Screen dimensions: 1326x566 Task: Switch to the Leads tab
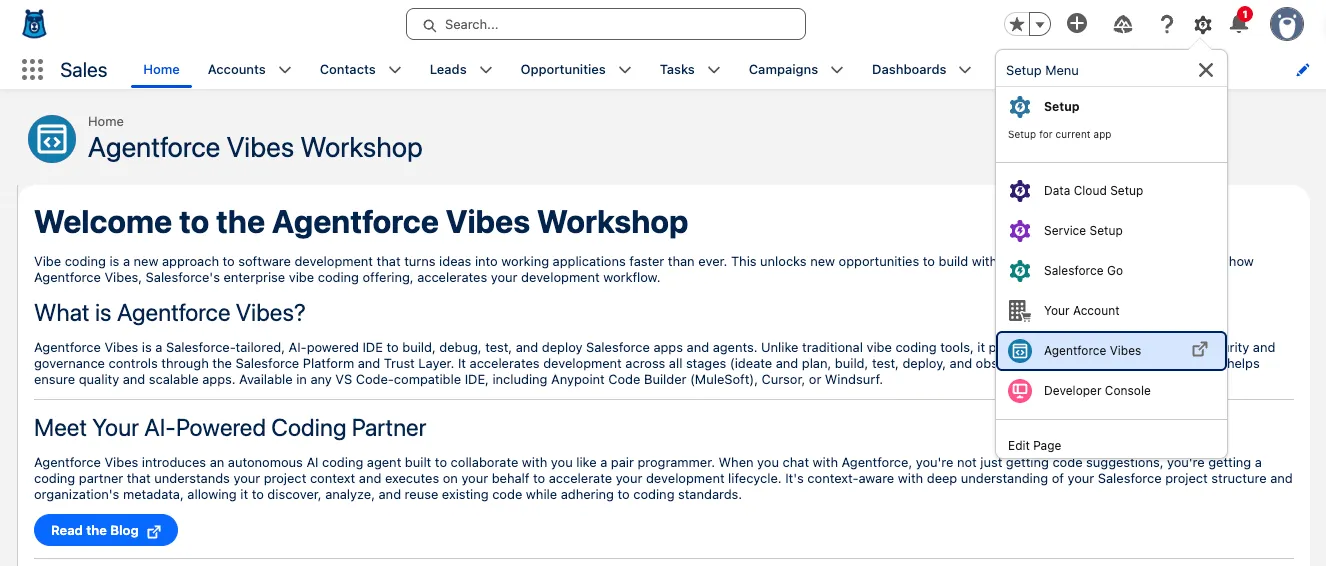pyautogui.click(x=448, y=70)
